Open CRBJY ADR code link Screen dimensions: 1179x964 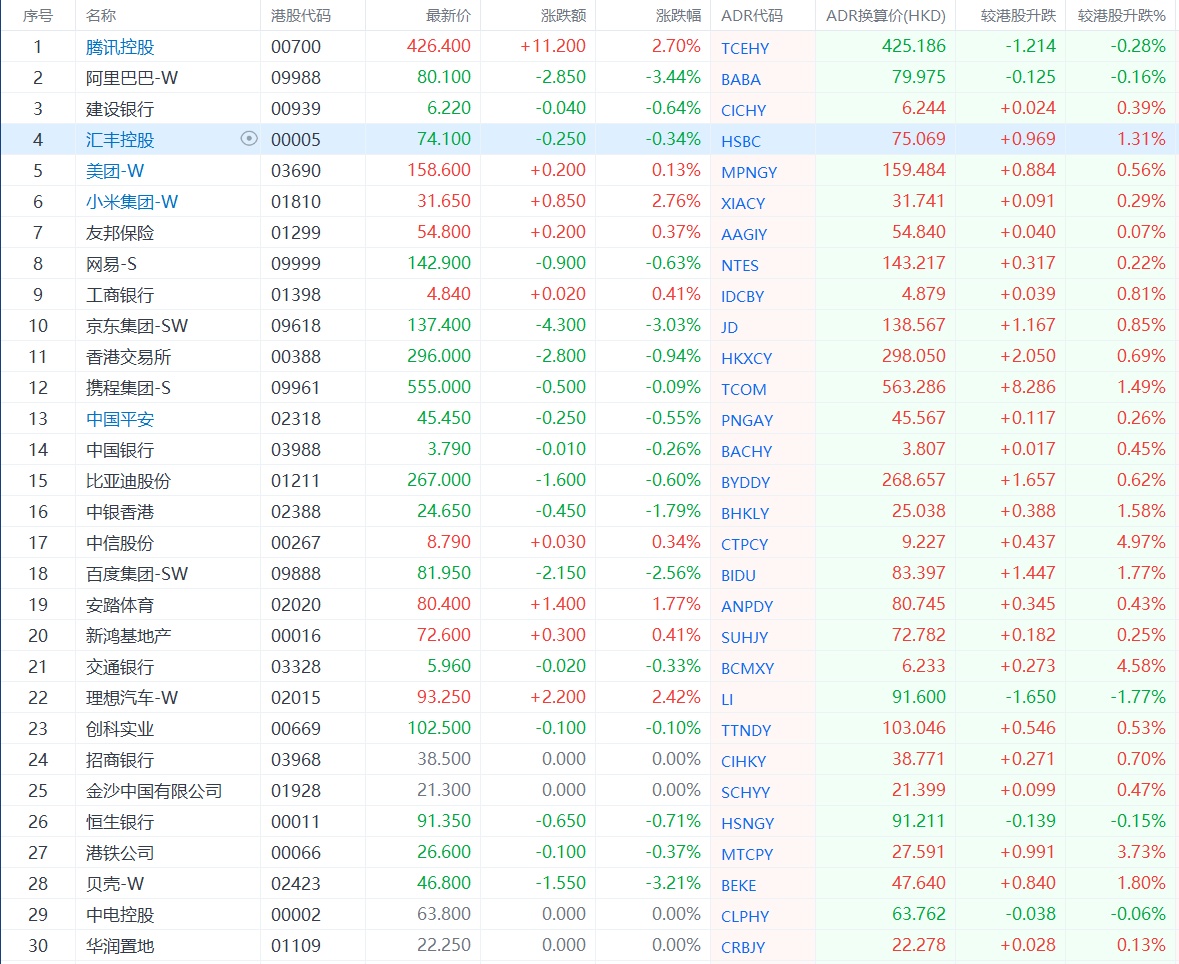(x=743, y=948)
